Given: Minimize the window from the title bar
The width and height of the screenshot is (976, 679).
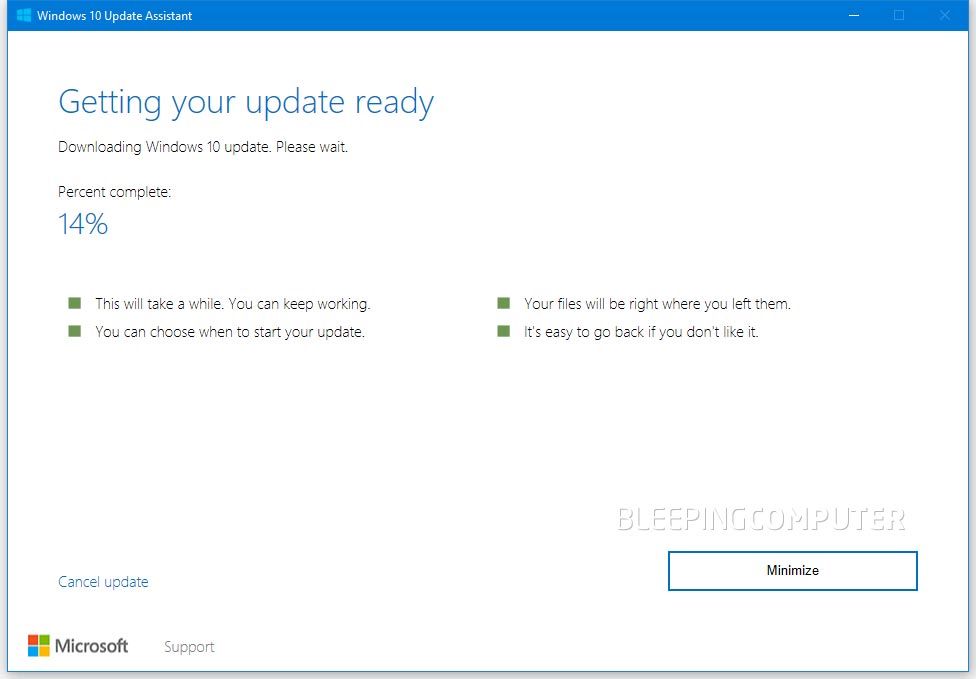Looking at the screenshot, I should tap(854, 15).
